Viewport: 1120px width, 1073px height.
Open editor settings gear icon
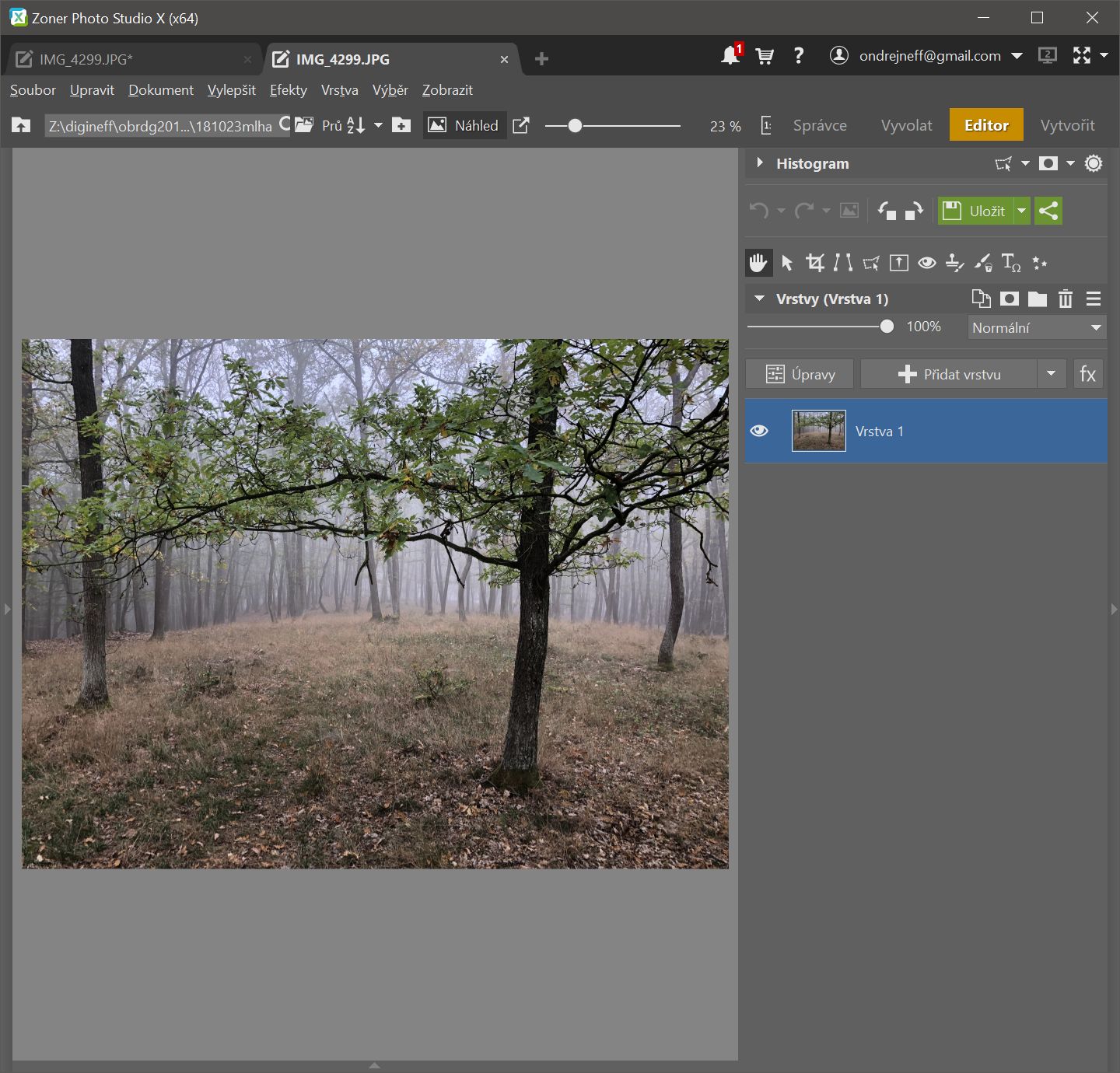tap(1094, 163)
